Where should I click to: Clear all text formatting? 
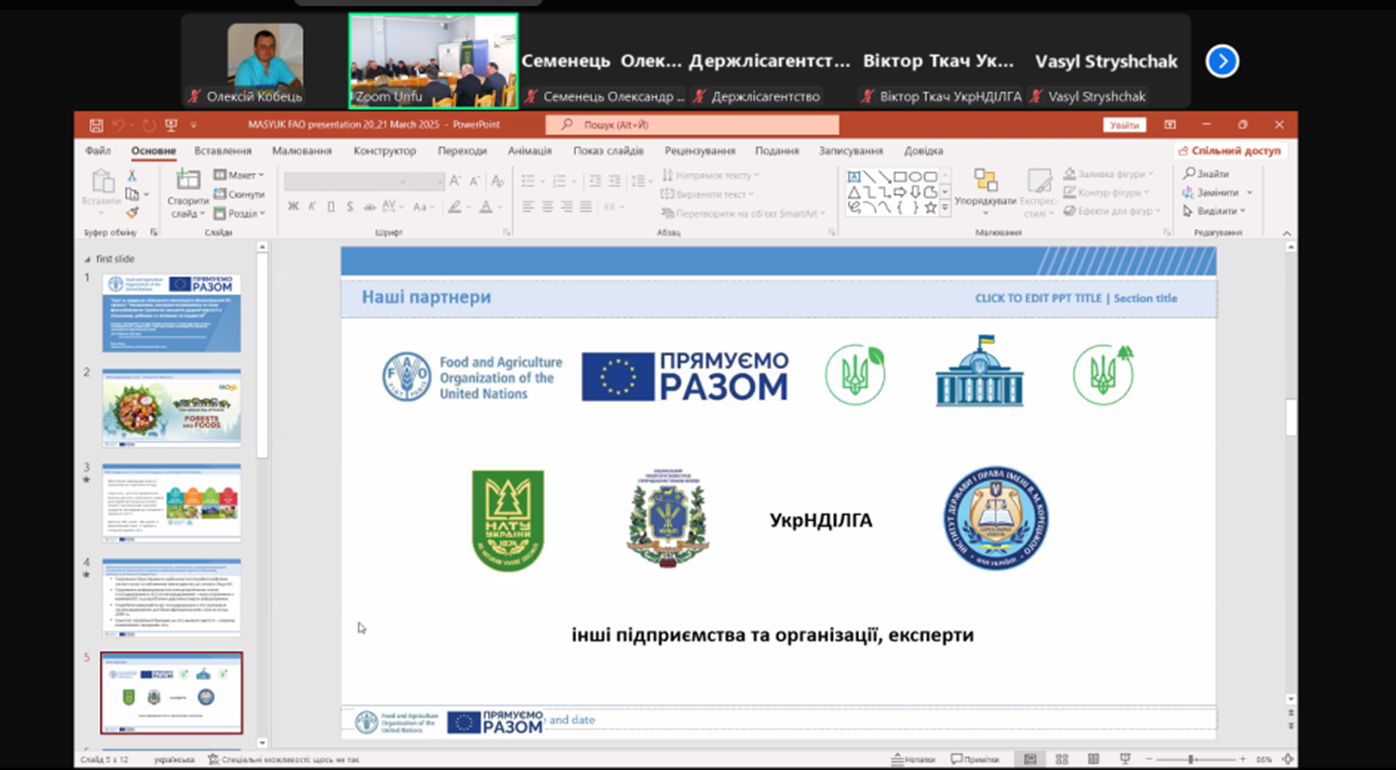coord(497,181)
